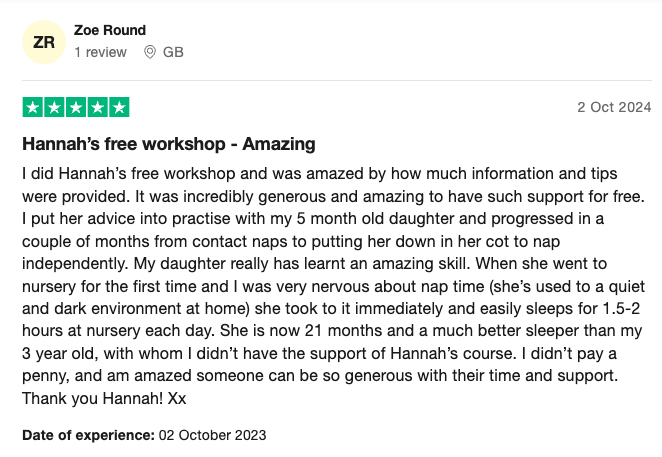
Task: Click the second green rating star
Action: click(54, 107)
